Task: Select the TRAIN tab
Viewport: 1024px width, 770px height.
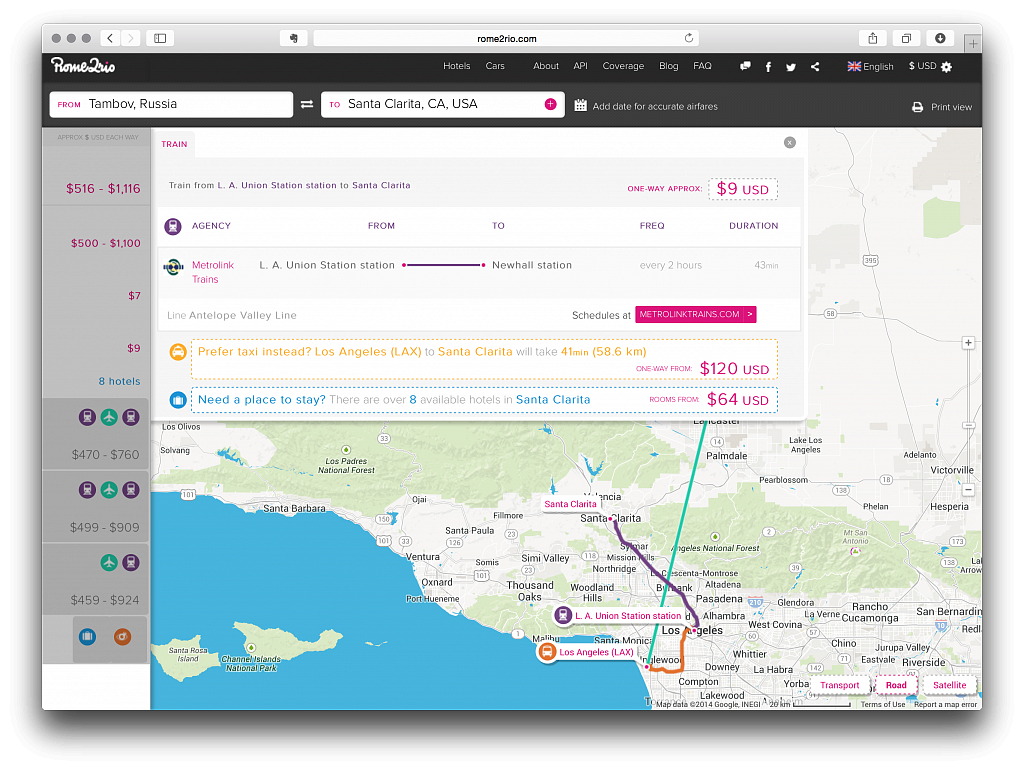Action: click(x=174, y=144)
